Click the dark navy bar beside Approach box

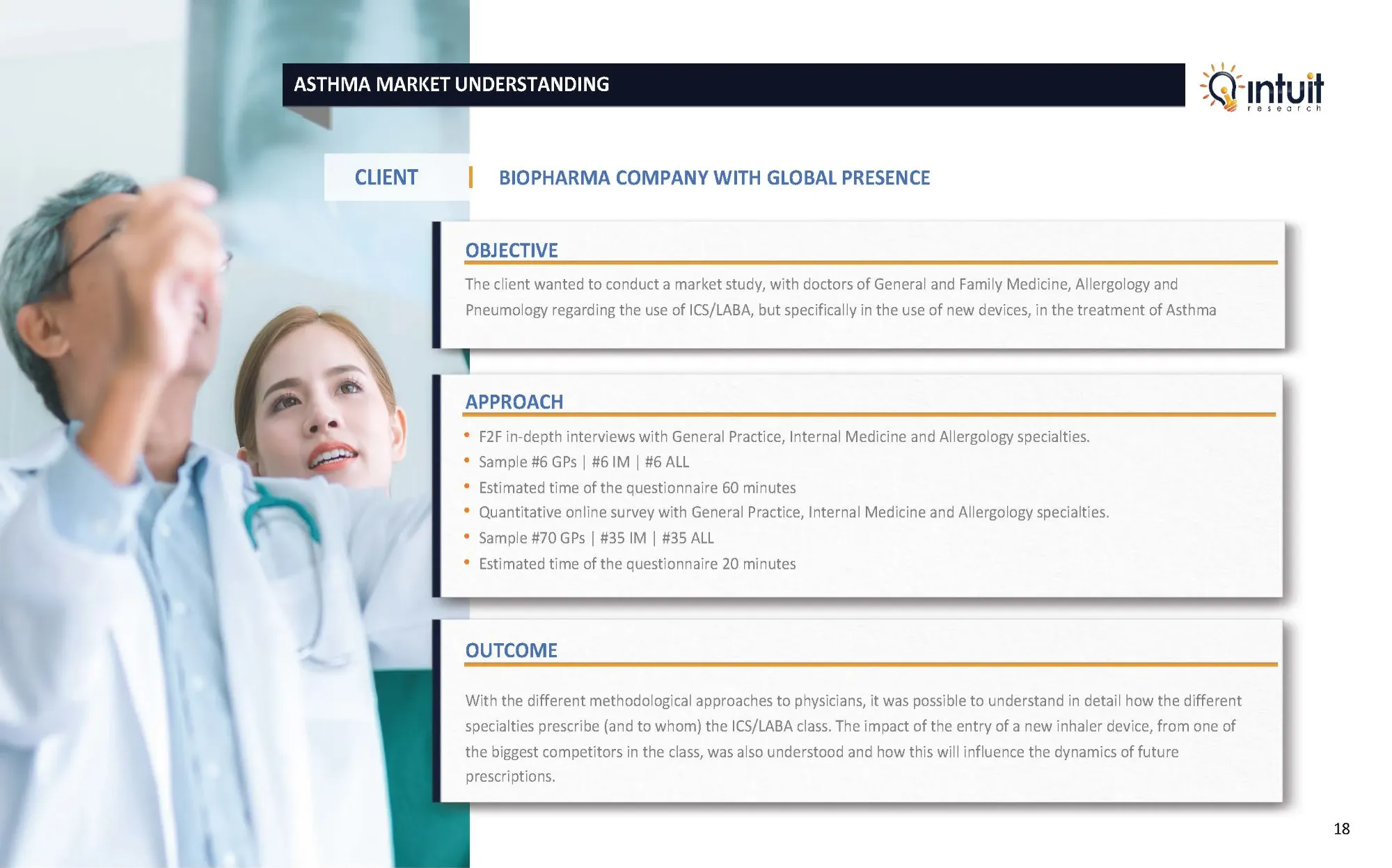pyautogui.click(x=436, y=486)
